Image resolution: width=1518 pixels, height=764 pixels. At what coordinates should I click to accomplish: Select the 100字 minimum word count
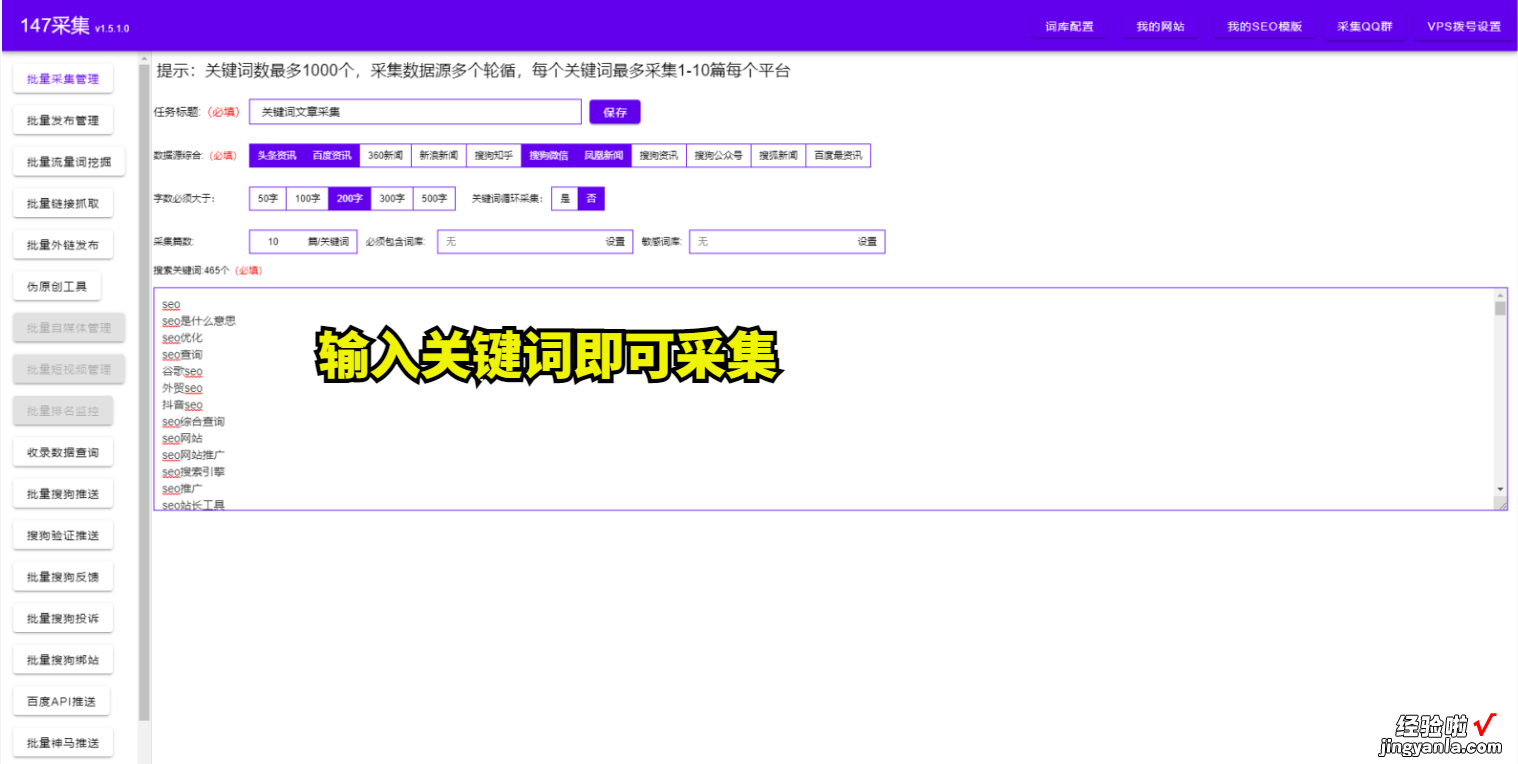tap(307, 199)
